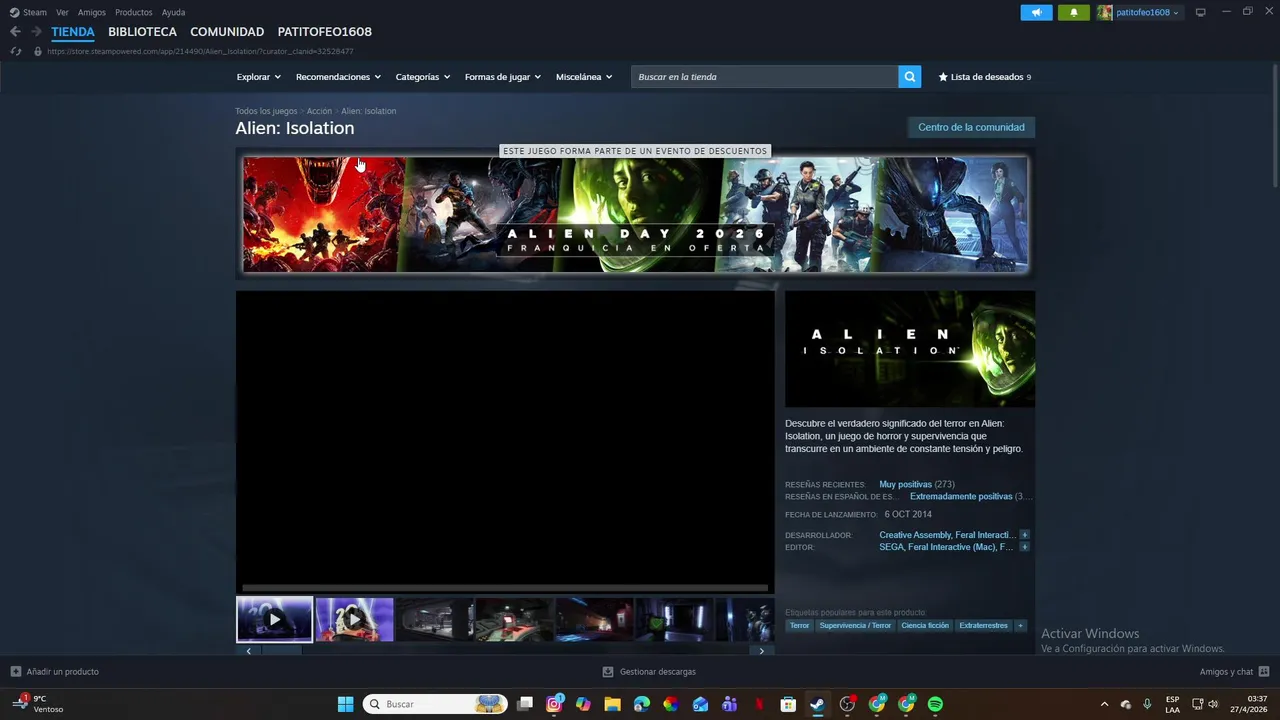Image resolution: width=1280 pixels, height=720 pixels.
Task: Select the TIENDA tab
Action: 73,32
